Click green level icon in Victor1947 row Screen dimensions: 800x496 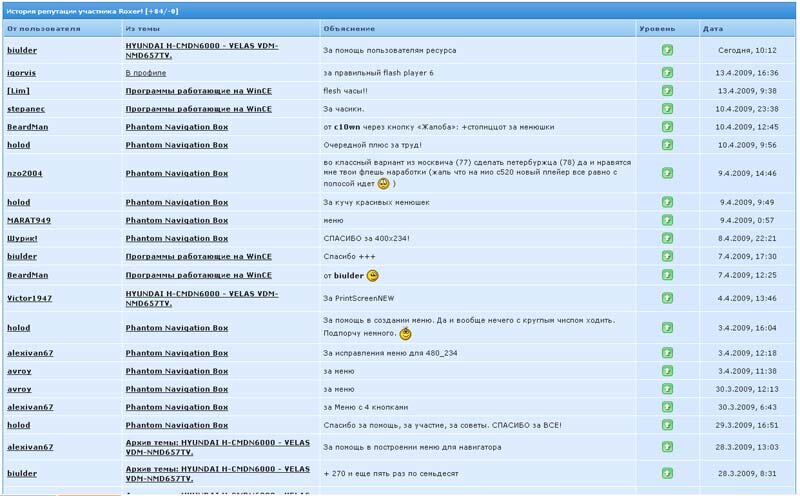[x=667, y=298]
